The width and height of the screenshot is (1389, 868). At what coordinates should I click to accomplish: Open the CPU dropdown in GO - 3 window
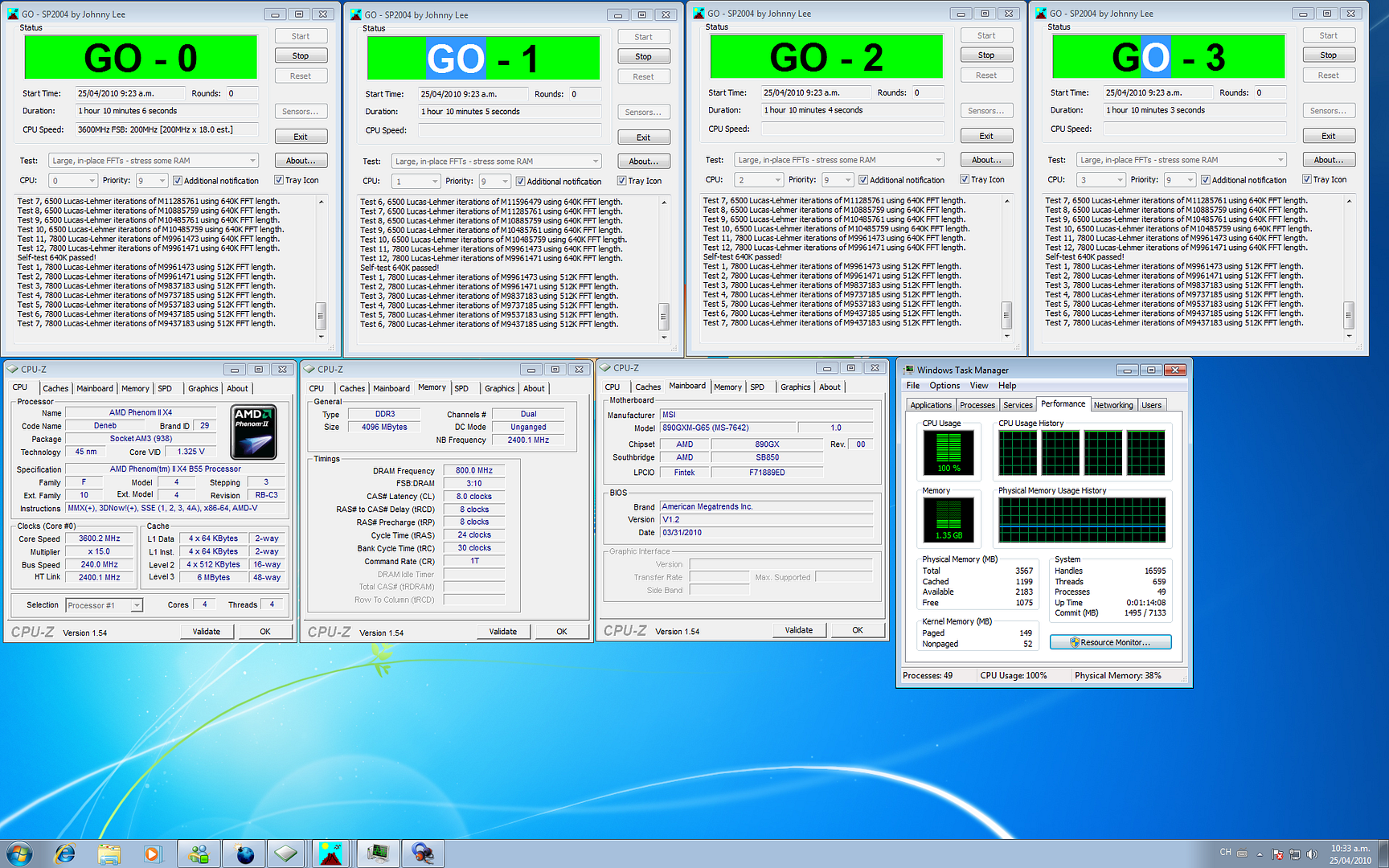point(1101,180)
